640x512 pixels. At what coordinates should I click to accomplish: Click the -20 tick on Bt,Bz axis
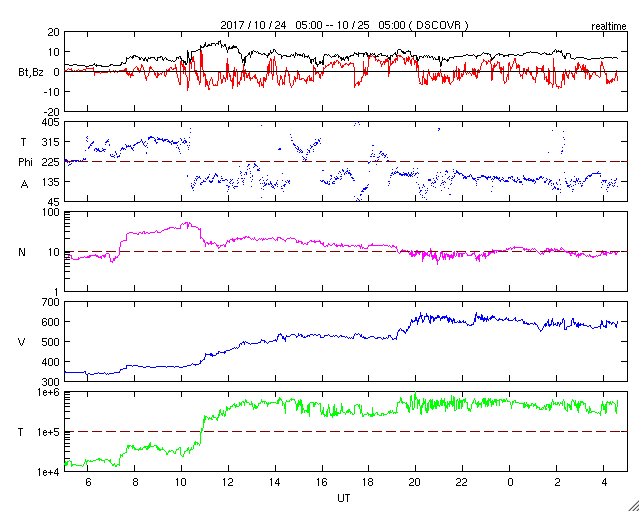pos(52,112)
